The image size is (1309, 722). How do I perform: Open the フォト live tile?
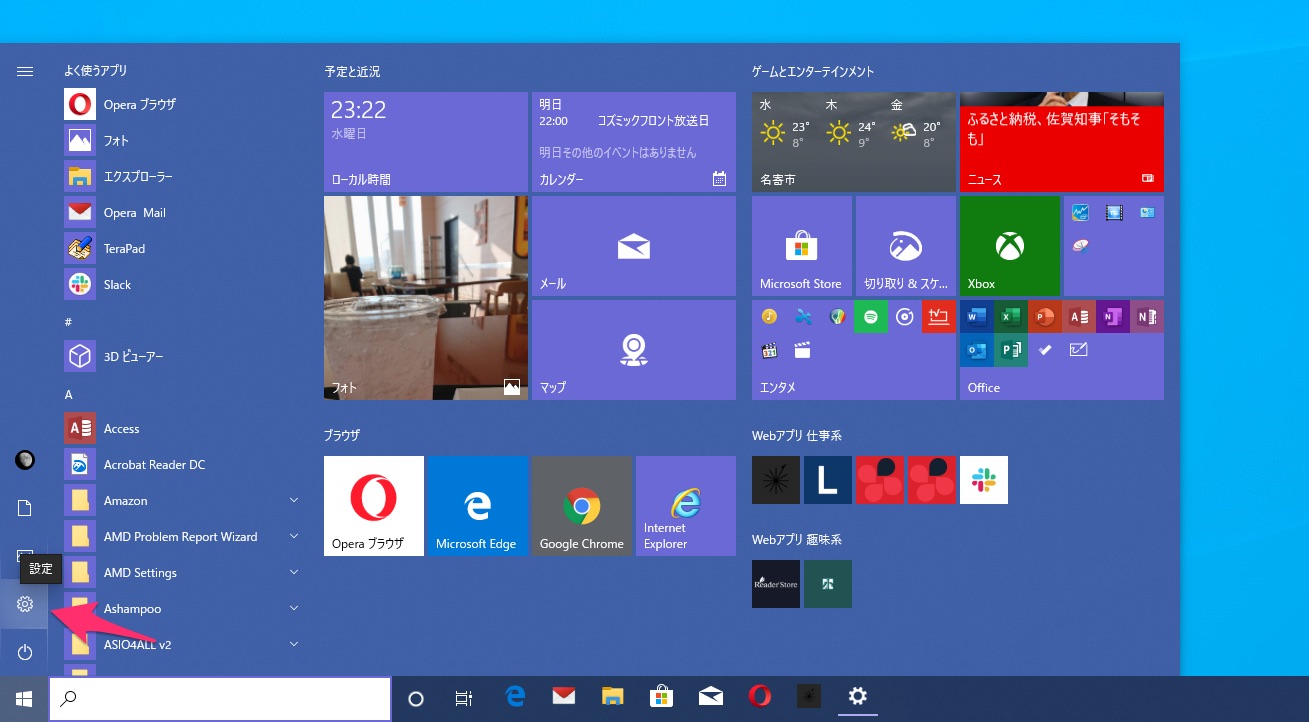426,298
